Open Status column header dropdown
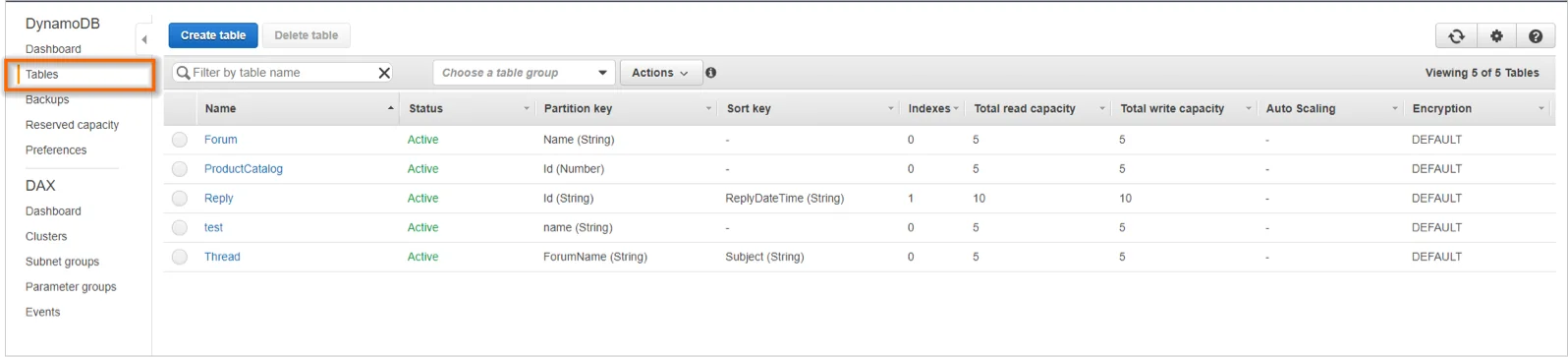1568x358 pixels. pos(527,109)
